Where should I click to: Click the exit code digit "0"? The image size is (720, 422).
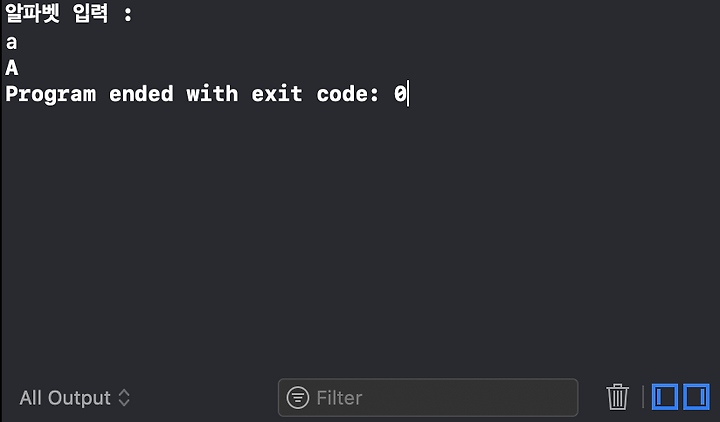pos(400,94)
